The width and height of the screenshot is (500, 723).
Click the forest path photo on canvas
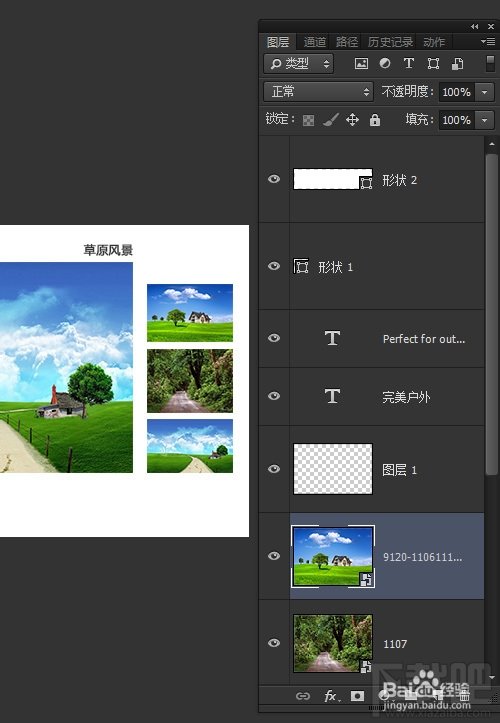(190, 381)
